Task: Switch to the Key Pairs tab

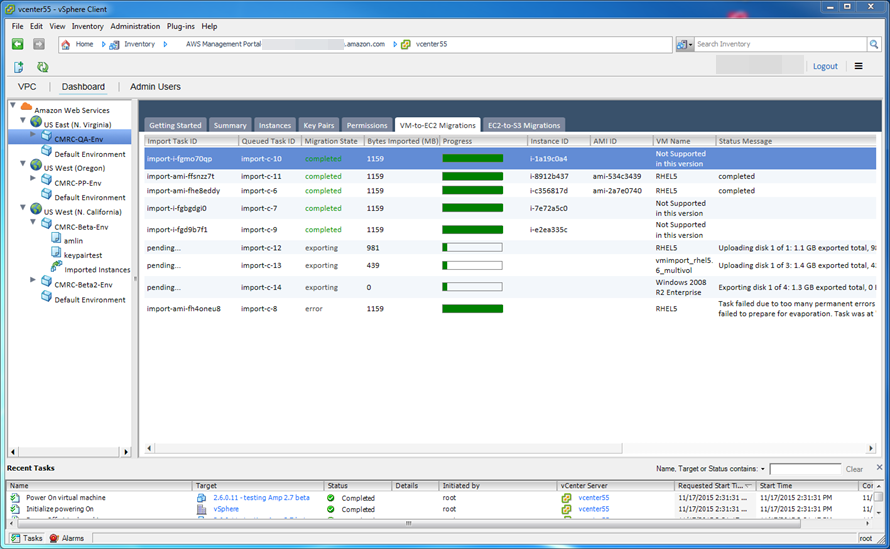Action: tap(318, 126)
